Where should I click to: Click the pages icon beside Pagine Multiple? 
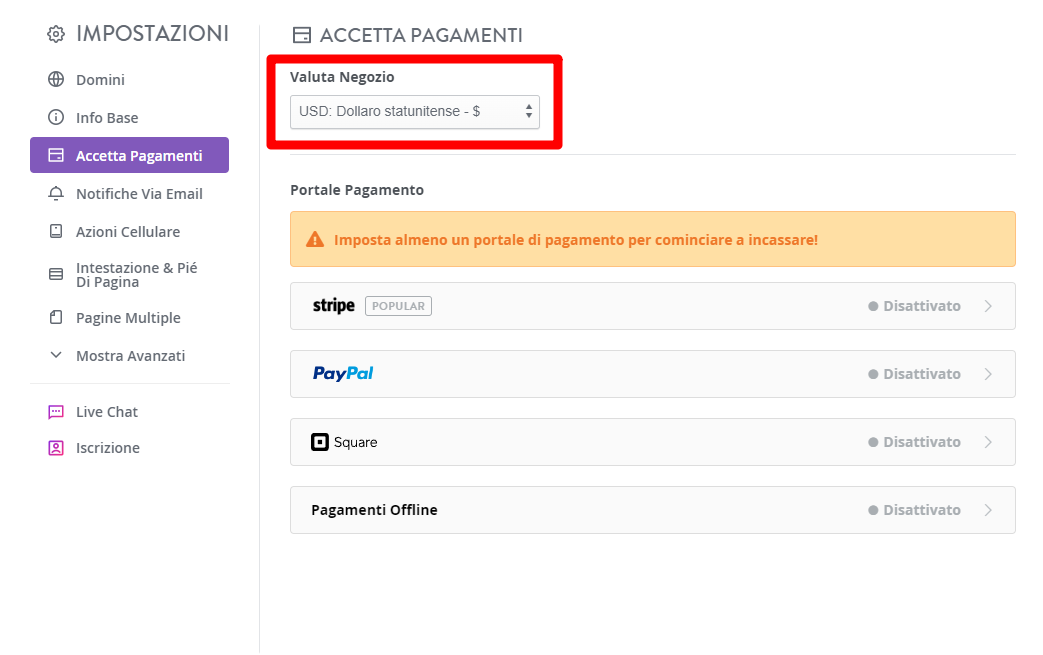(56, 317)
